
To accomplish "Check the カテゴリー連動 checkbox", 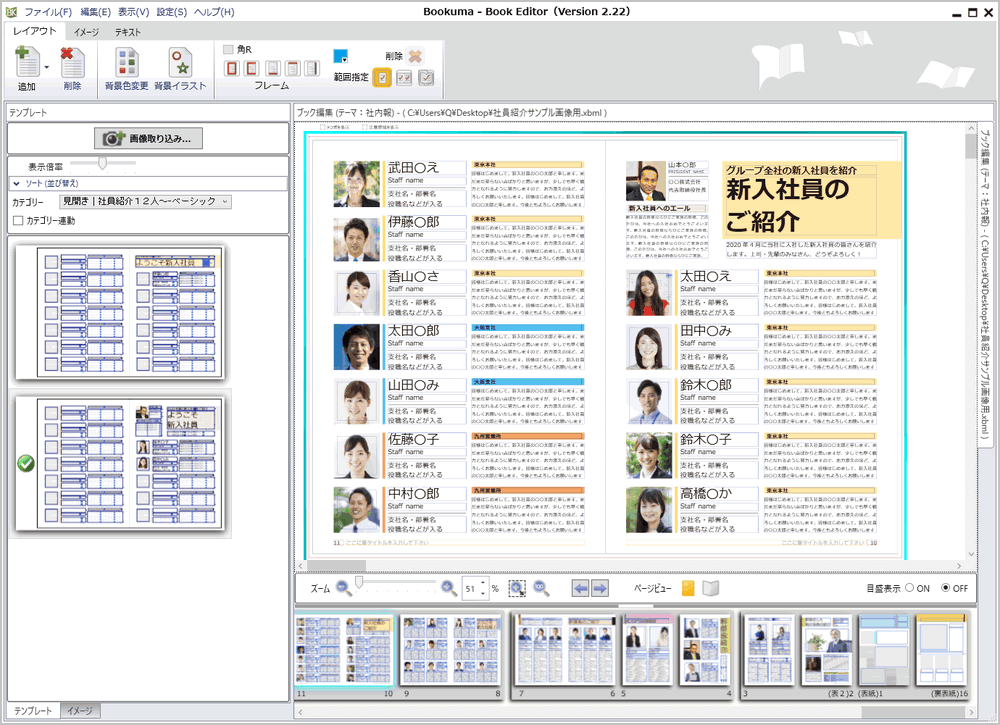I will click(18, 220).
